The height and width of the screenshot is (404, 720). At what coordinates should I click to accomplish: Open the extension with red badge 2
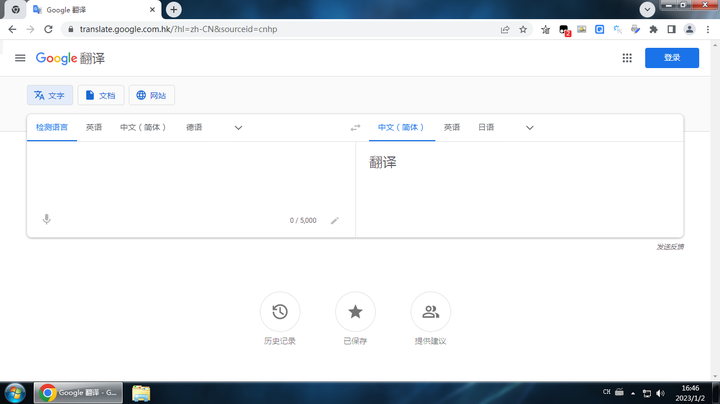click(564, 30)
